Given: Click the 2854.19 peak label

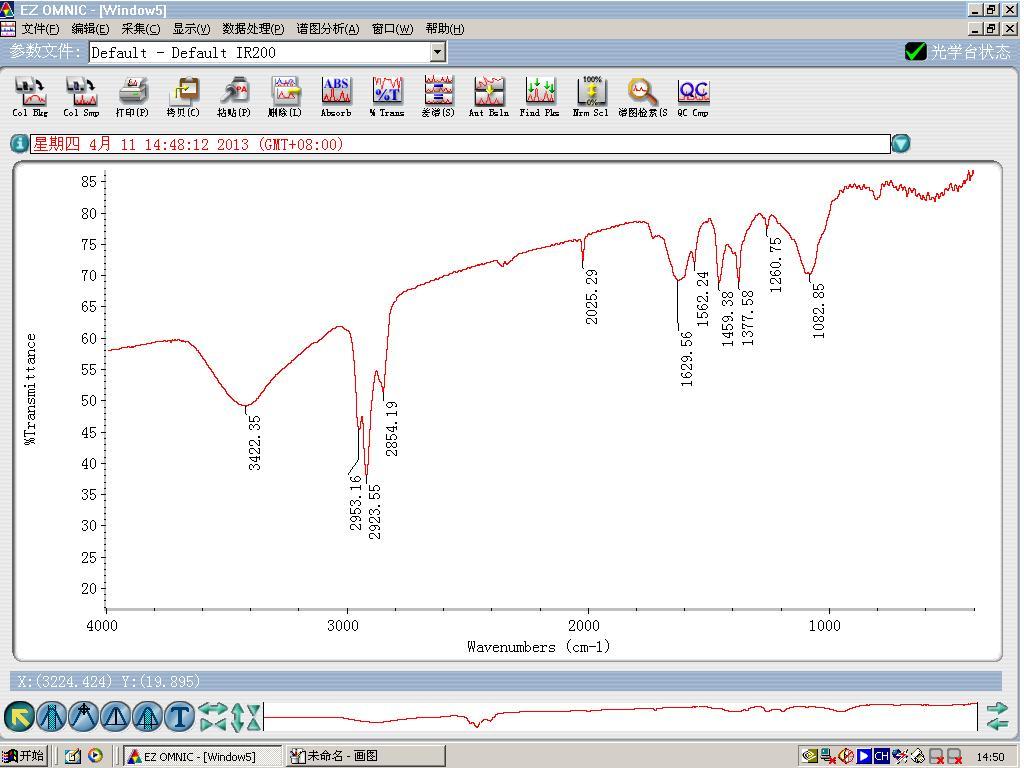Looking at the screenshot, I should [x=392, y=428].
